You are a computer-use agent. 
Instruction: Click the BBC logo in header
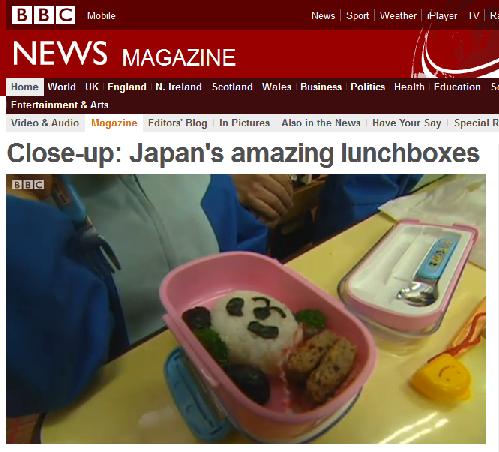coord(43,15)
